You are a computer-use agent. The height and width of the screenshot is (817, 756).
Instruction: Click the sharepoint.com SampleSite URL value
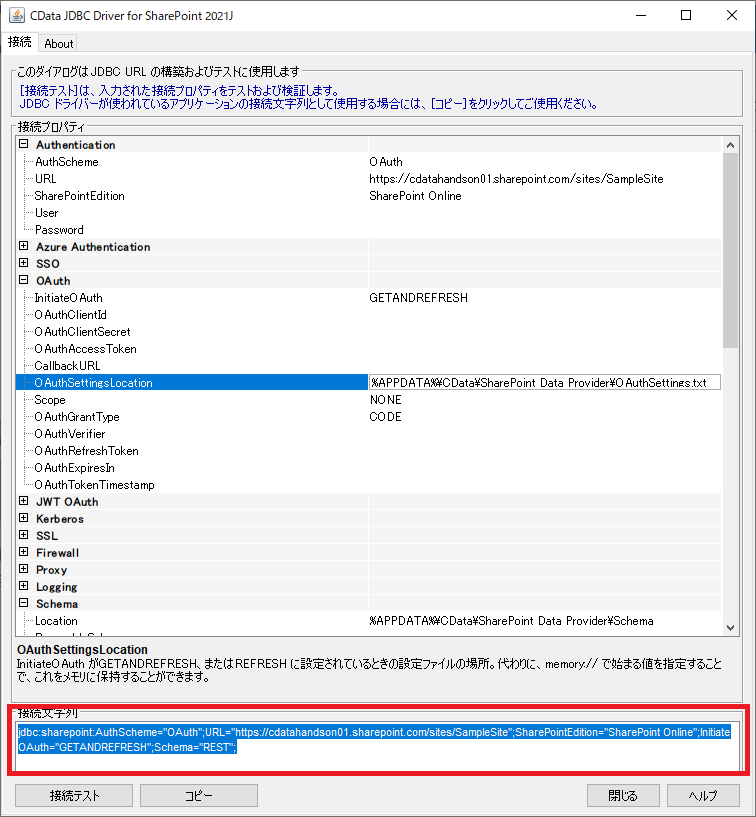(x=516, y=179)
